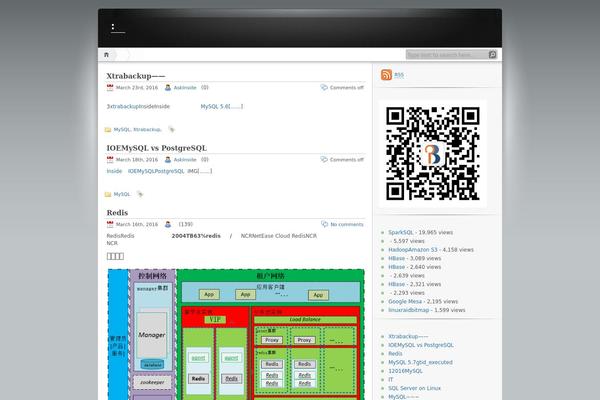
Task: Open linuxraidbitmap popular post link
Action: tap(409, 310)
